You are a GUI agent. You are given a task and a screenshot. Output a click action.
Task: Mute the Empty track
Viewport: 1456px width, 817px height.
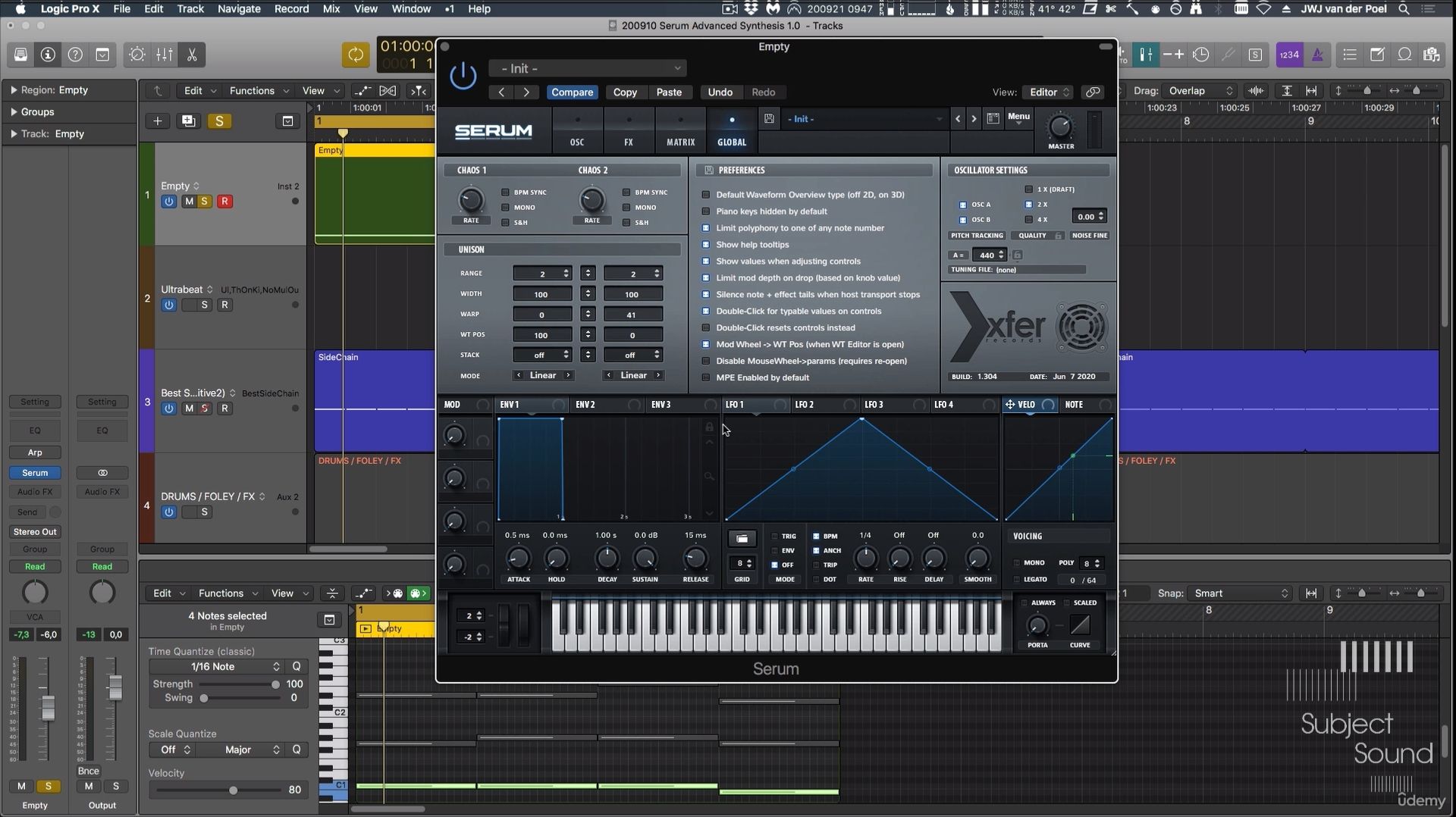click(189, 202)
